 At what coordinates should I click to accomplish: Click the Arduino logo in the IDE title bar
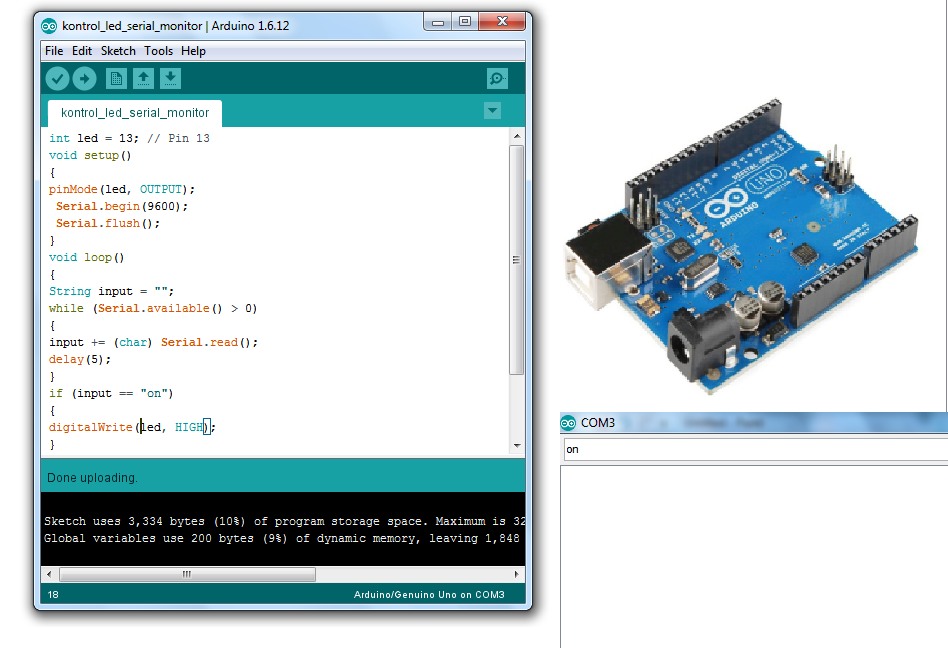pos(49,26)
